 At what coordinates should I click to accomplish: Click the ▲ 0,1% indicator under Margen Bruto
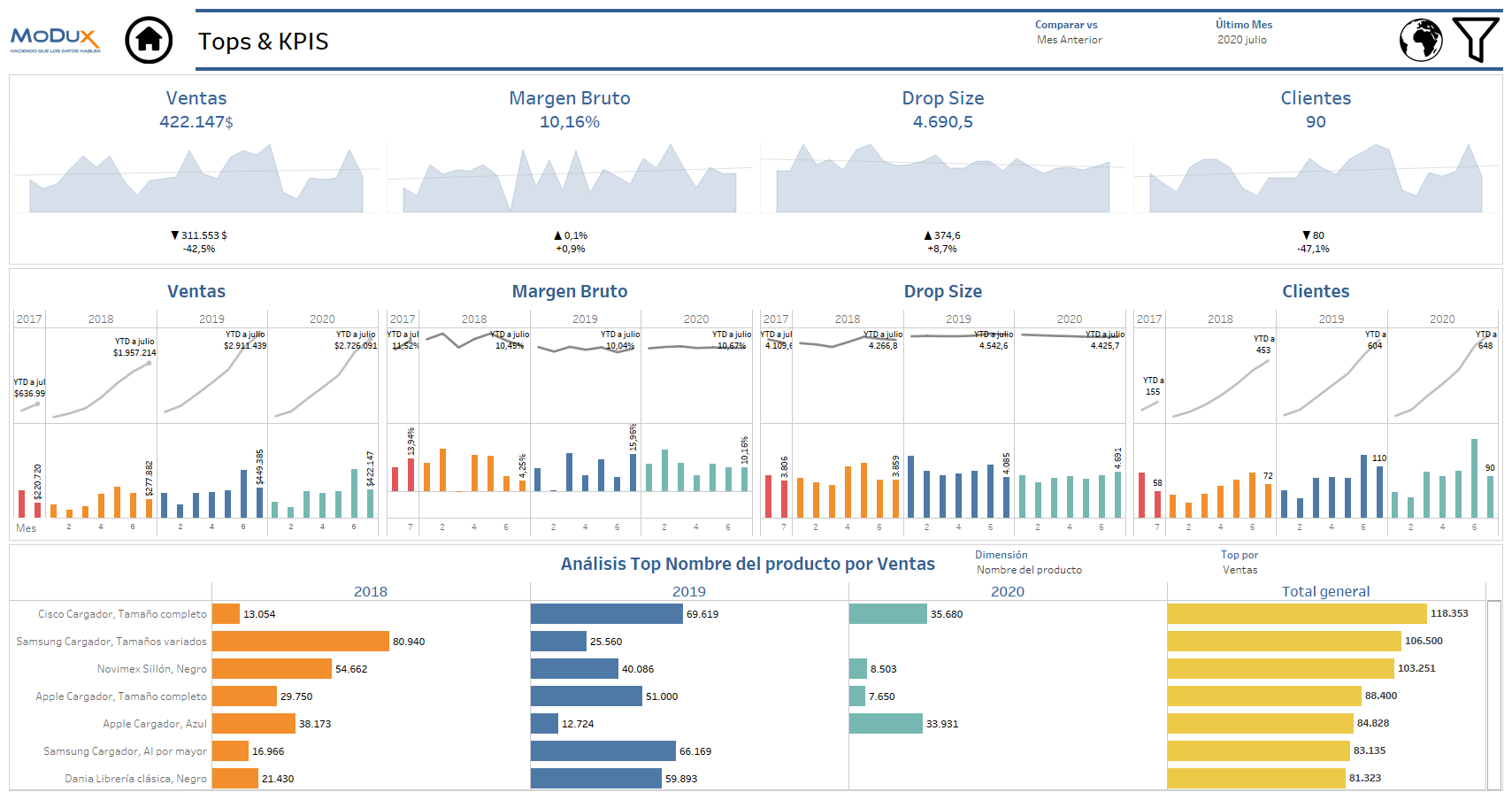tap(569, 235)
